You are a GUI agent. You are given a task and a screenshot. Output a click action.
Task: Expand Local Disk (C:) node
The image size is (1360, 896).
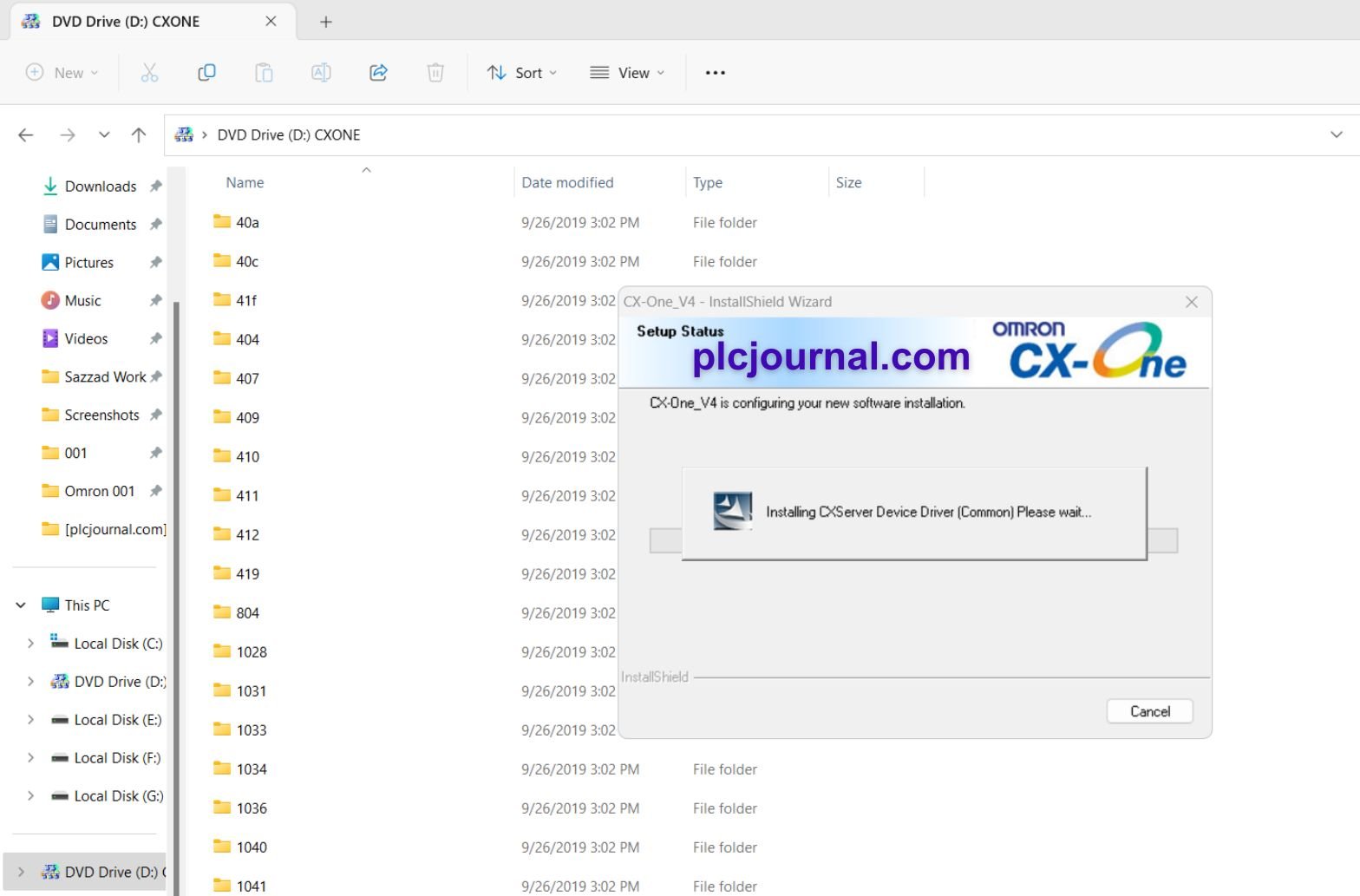[x=30, y=644]
